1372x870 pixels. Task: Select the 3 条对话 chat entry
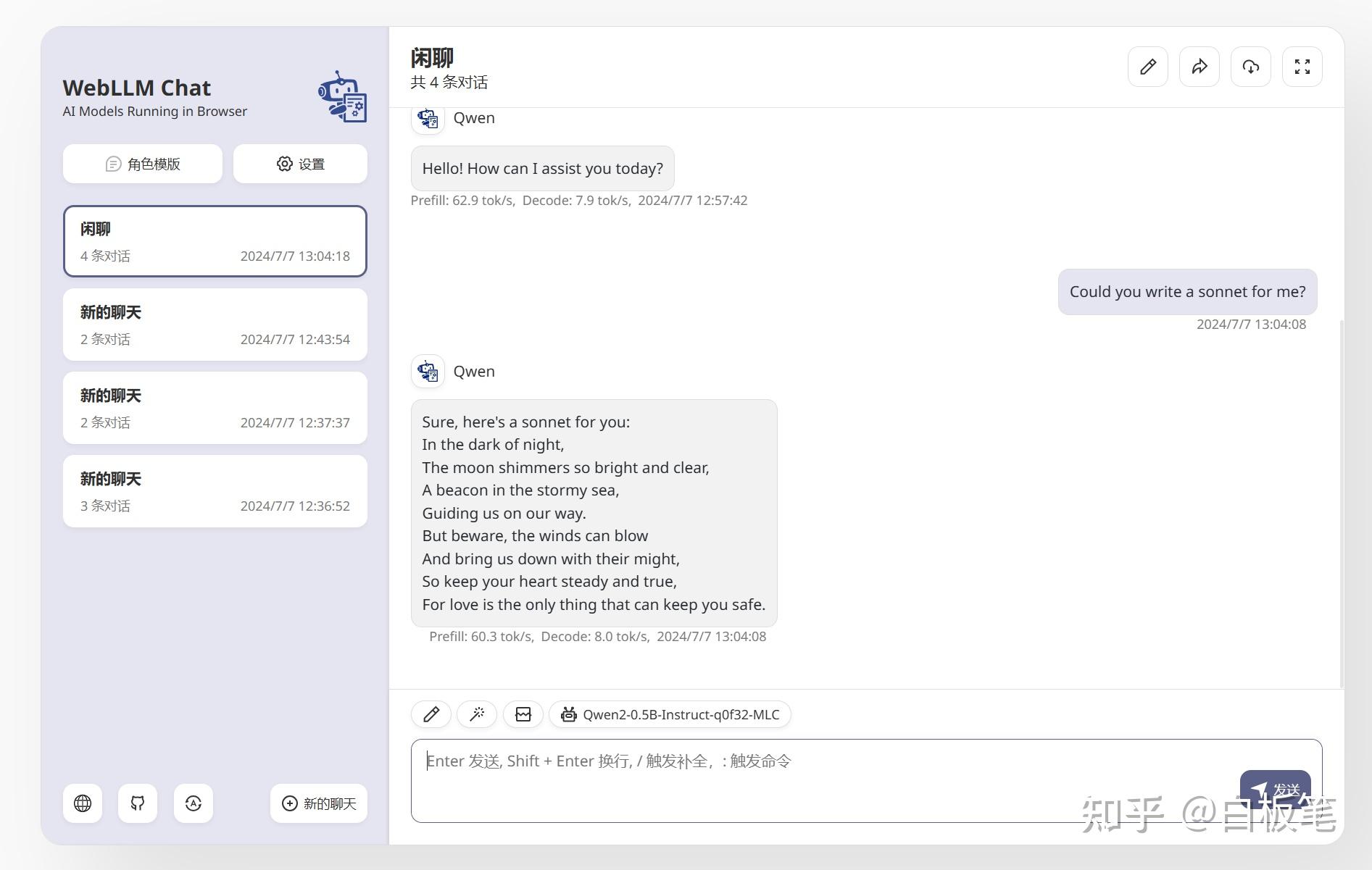(x=215, y=491)
